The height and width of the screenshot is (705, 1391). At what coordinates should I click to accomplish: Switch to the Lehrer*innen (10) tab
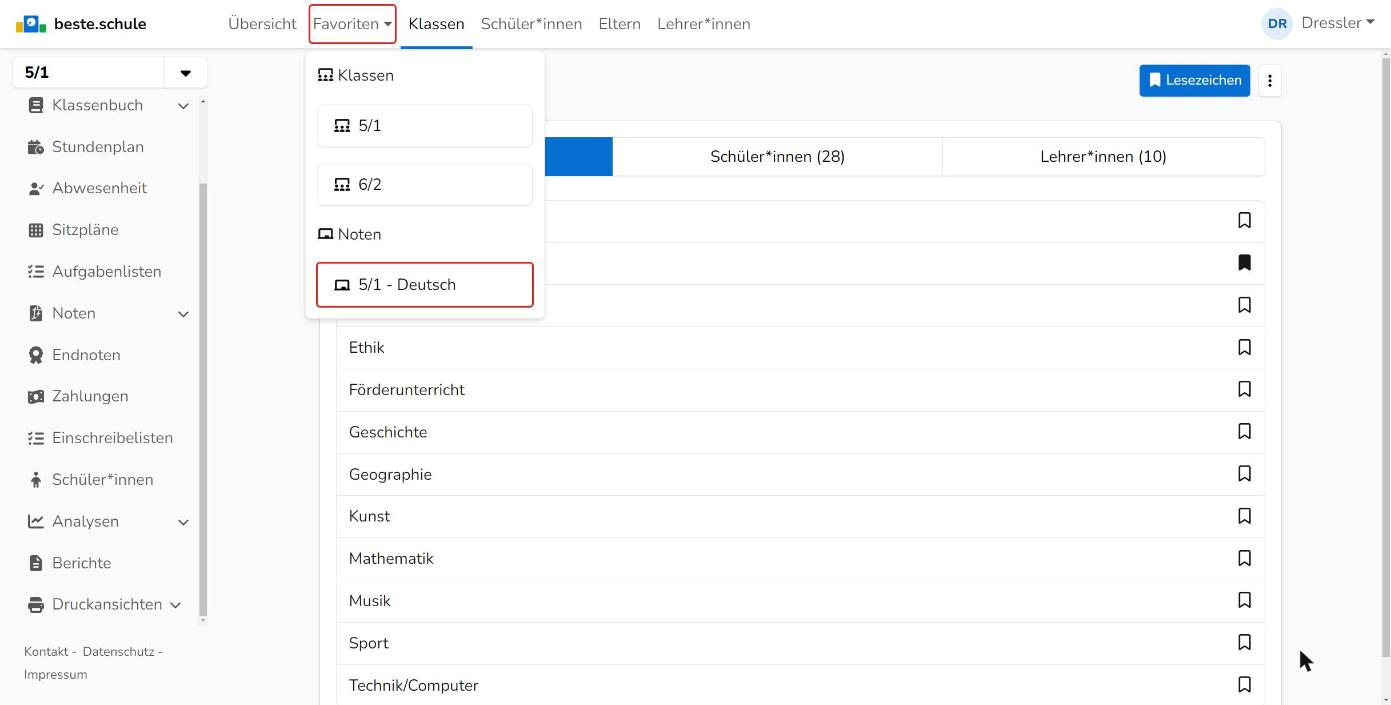click(x=1103, y=157)
